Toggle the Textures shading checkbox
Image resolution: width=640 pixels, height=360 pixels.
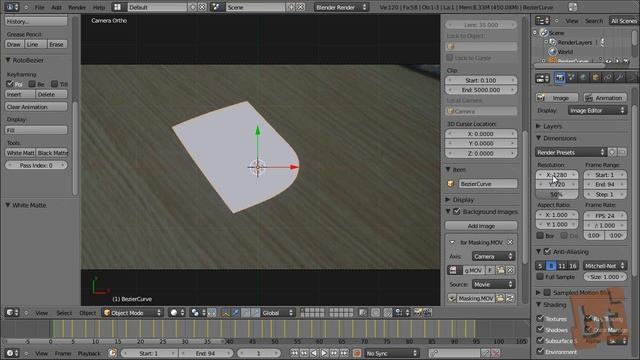(x=540, y=318)
